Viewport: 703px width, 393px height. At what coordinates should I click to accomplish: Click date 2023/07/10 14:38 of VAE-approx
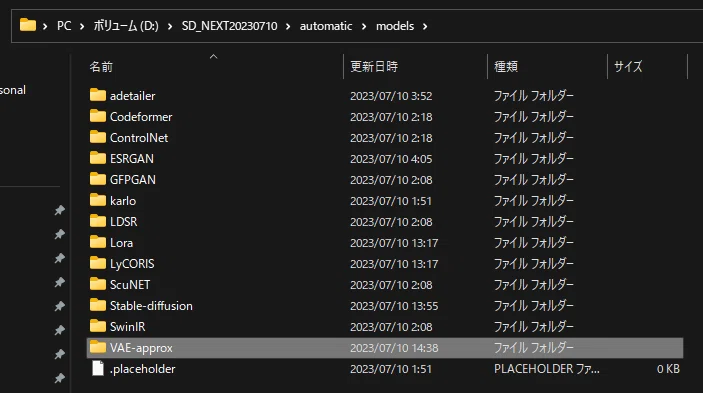point(394,348)
